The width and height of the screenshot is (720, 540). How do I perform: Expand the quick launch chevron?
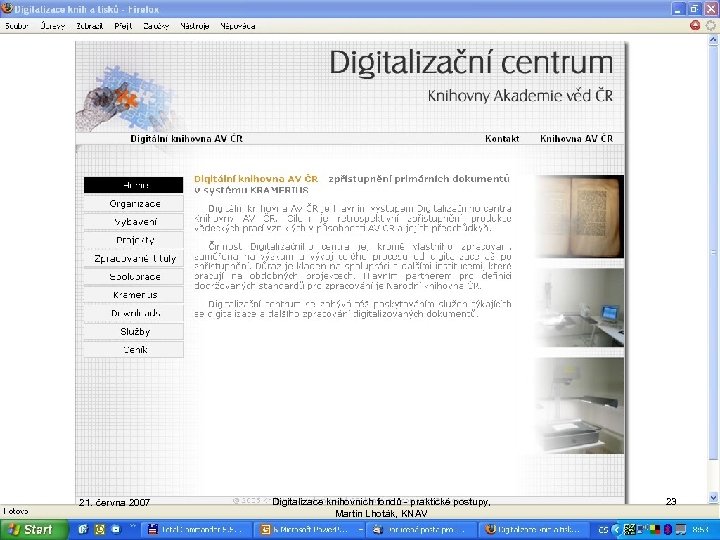133,527
